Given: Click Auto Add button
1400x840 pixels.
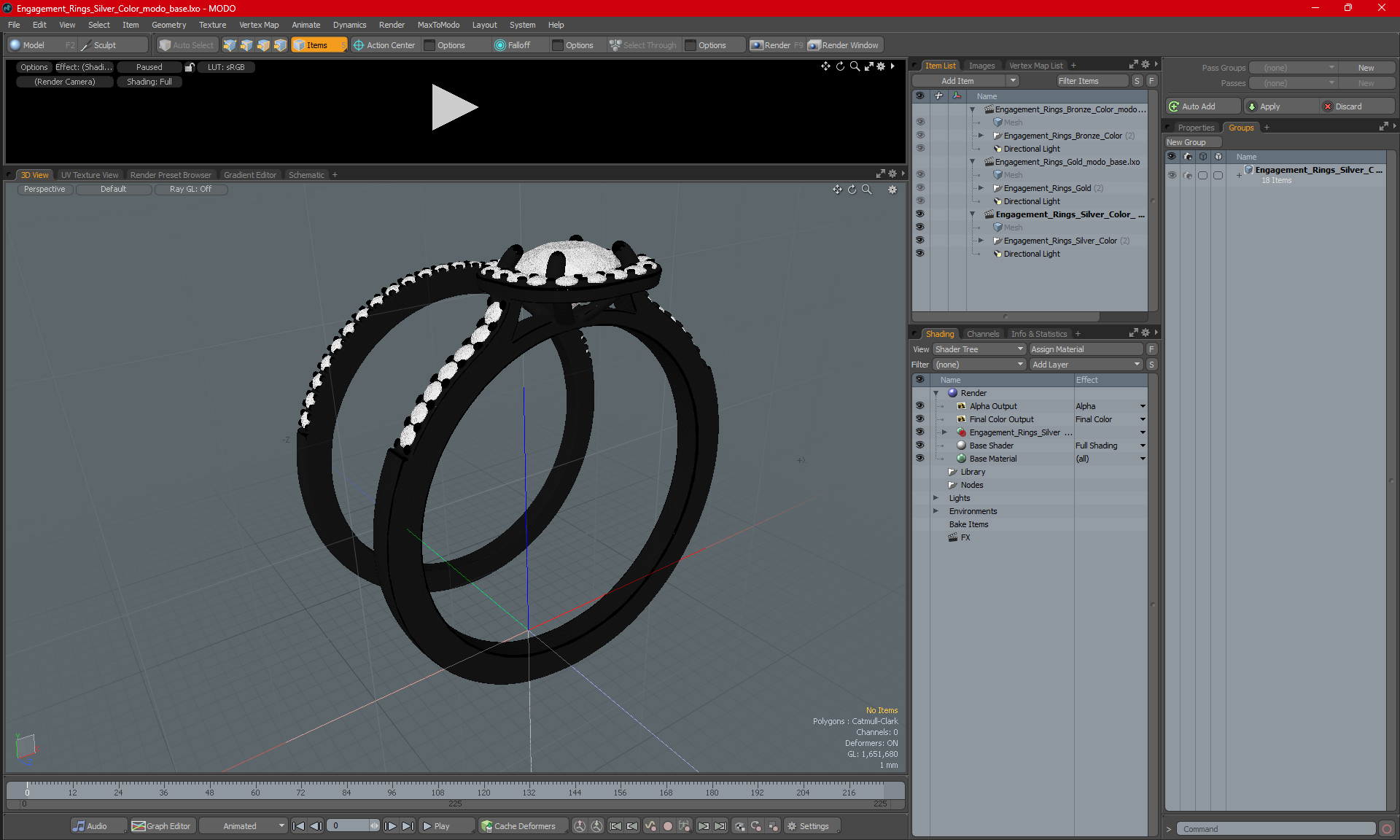Looking at the screenshot, I should pyautogui.click(x=1202, y=106).
